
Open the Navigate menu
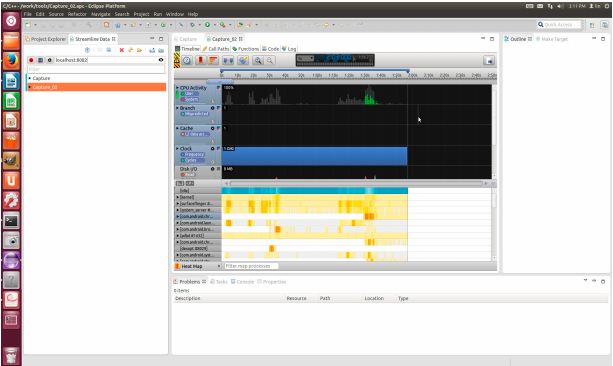100,14
